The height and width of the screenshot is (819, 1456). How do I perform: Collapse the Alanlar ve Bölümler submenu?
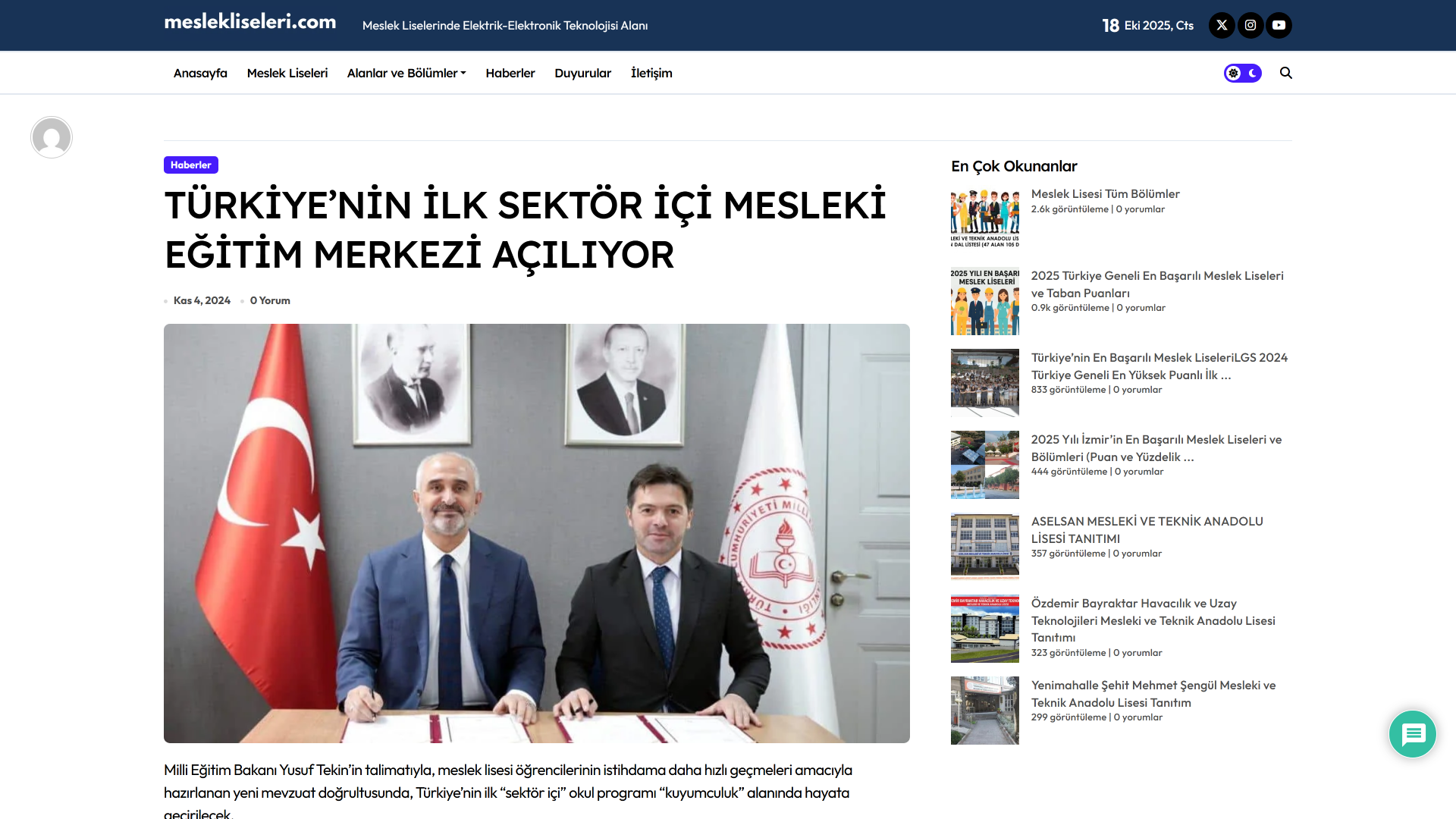pos(406,73)
